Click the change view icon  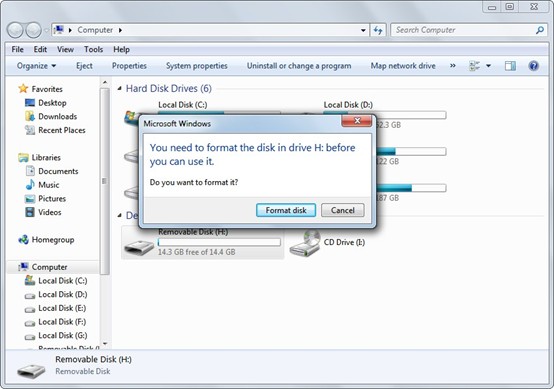tap(474, 66)
